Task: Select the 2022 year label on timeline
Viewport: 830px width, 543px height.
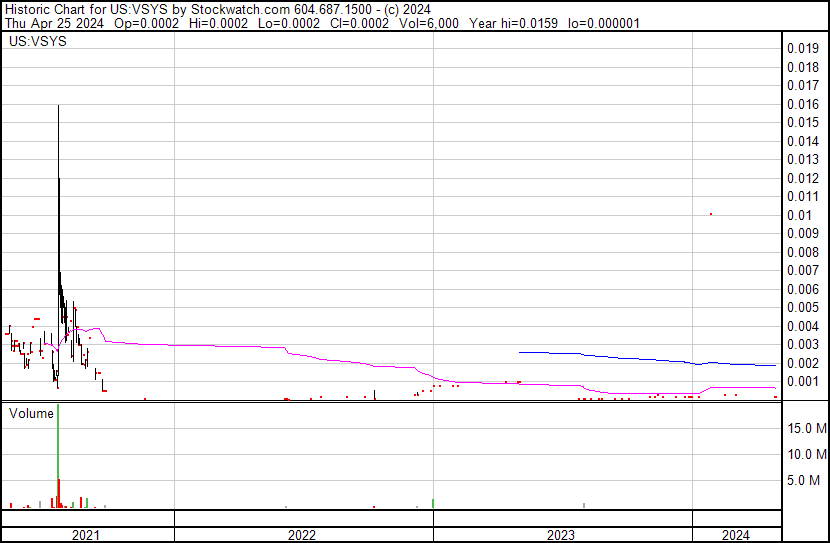Action: [x=302, y=535]
